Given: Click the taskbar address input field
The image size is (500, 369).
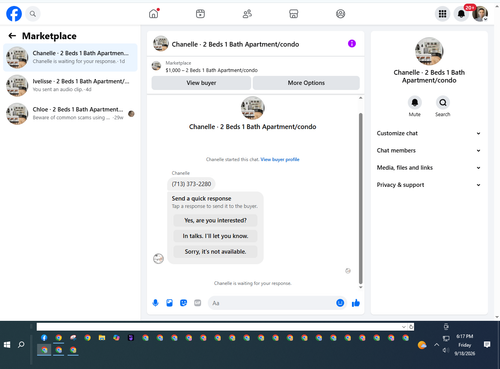Looking at the screenshot, I should pyautogui.click(x=219, y=327).
